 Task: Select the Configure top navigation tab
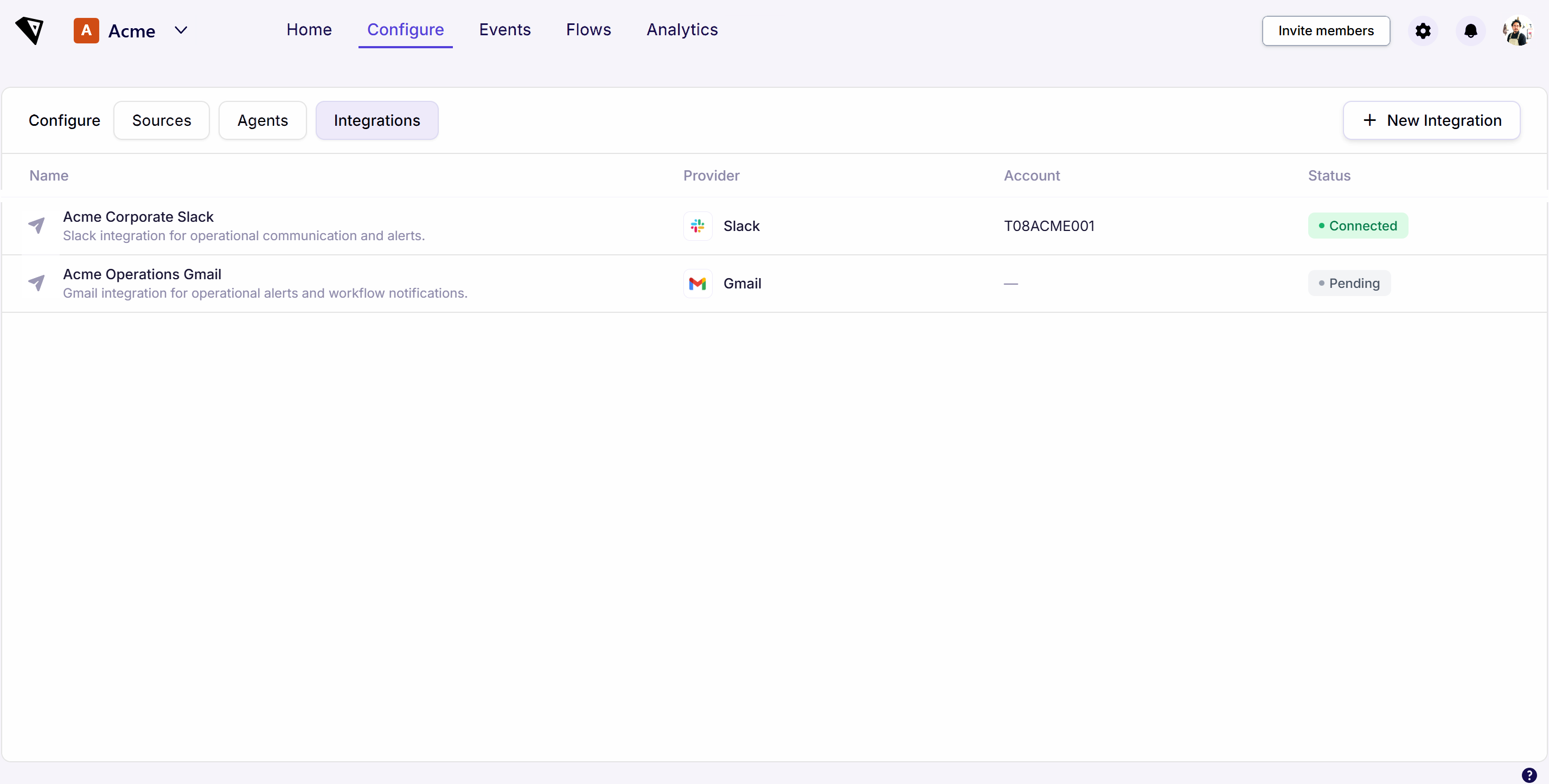pyautogui.click(x=405, y=29)
